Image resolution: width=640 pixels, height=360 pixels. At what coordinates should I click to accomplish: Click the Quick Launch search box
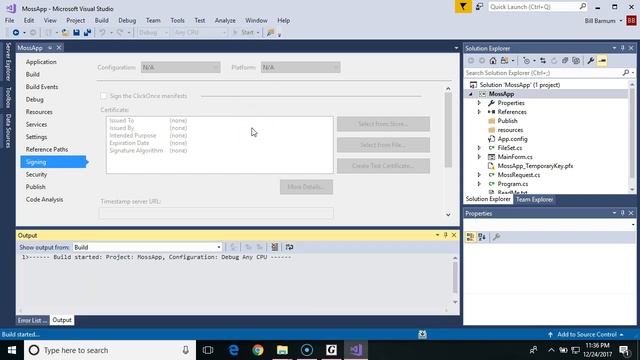coord(538,7)
